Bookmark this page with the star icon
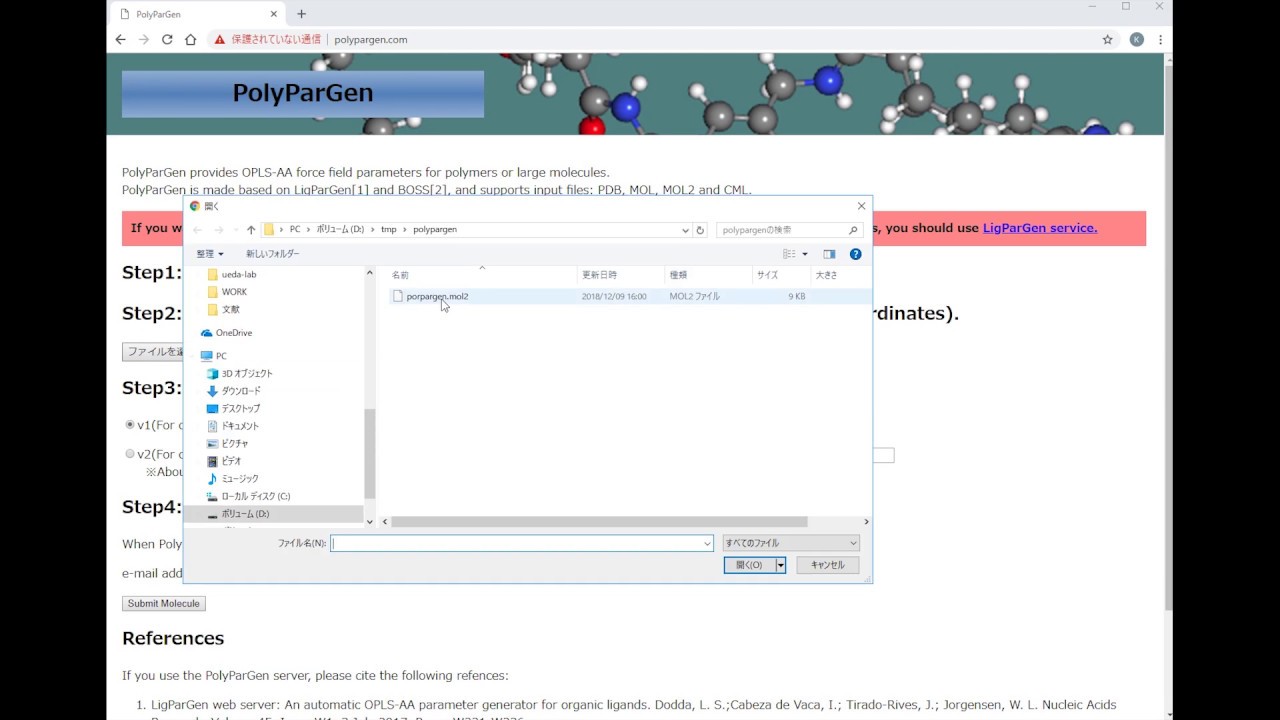 [1107, 39]
